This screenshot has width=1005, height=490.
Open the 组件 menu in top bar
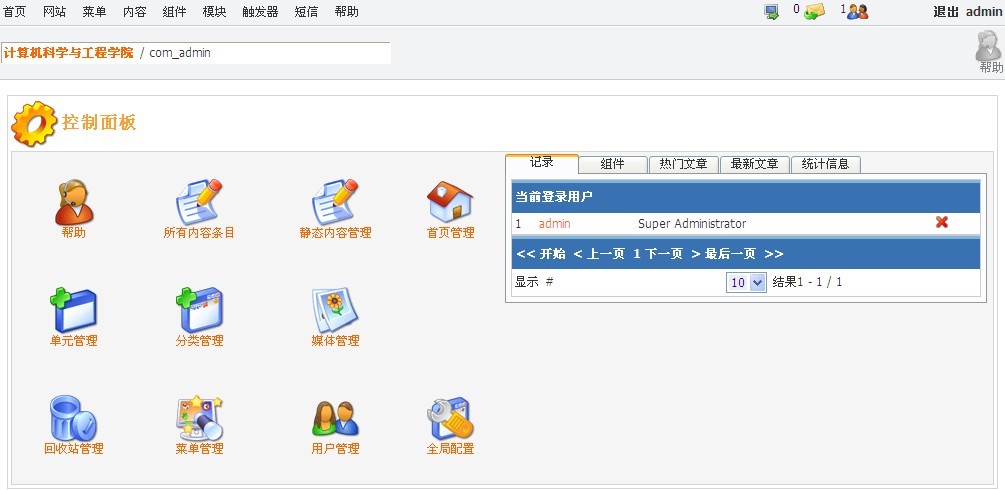click(x=174, y=12)
